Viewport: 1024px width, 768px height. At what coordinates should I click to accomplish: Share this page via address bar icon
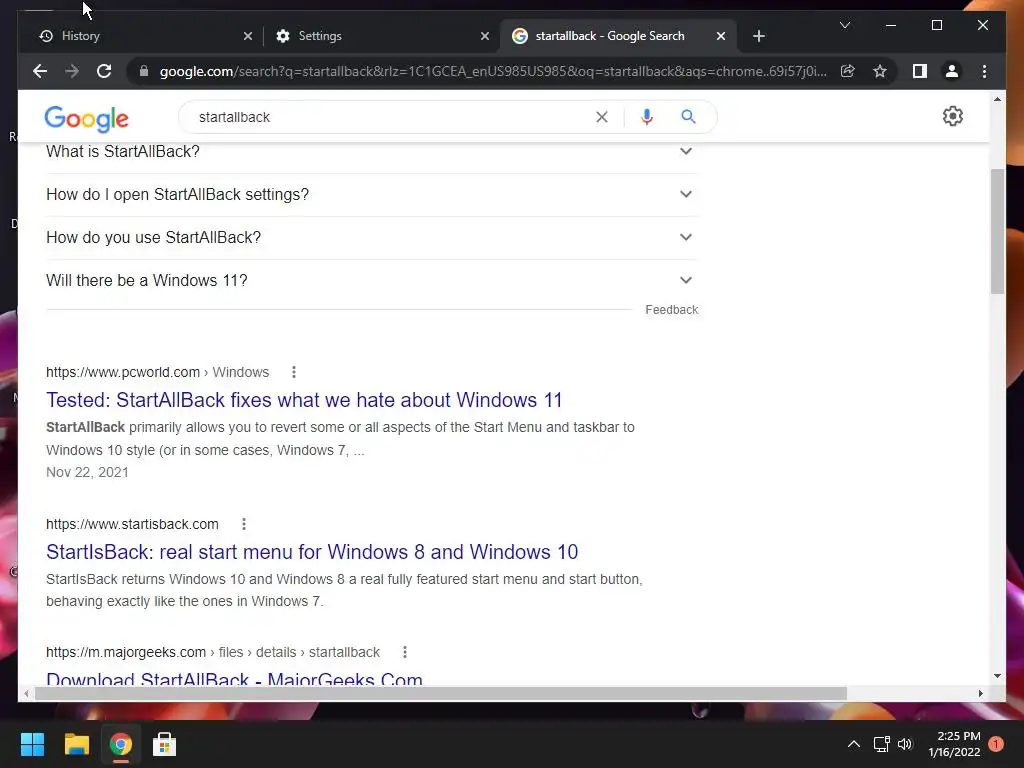848,71
